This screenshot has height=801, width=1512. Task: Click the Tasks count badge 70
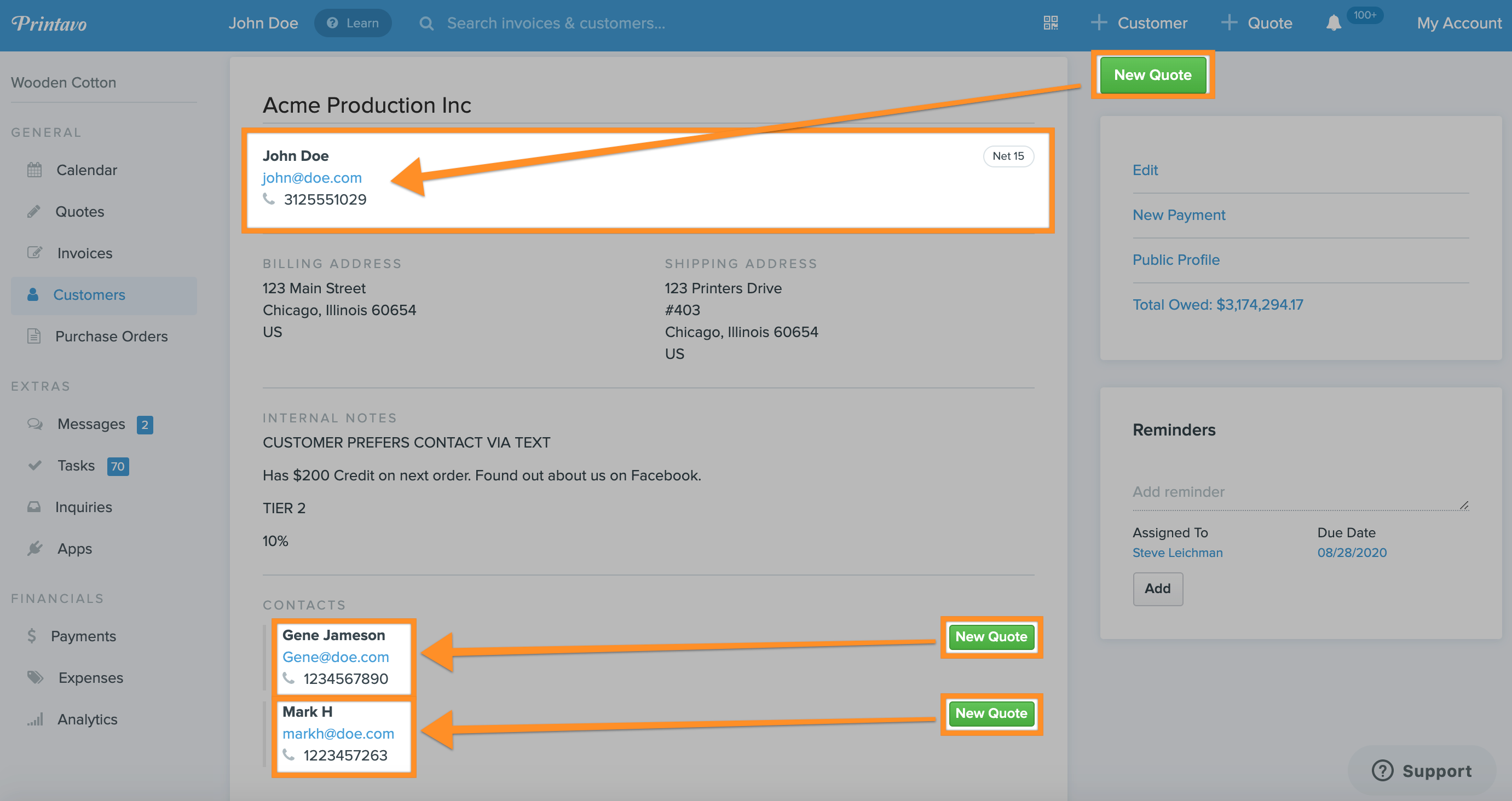coord(118,467)
